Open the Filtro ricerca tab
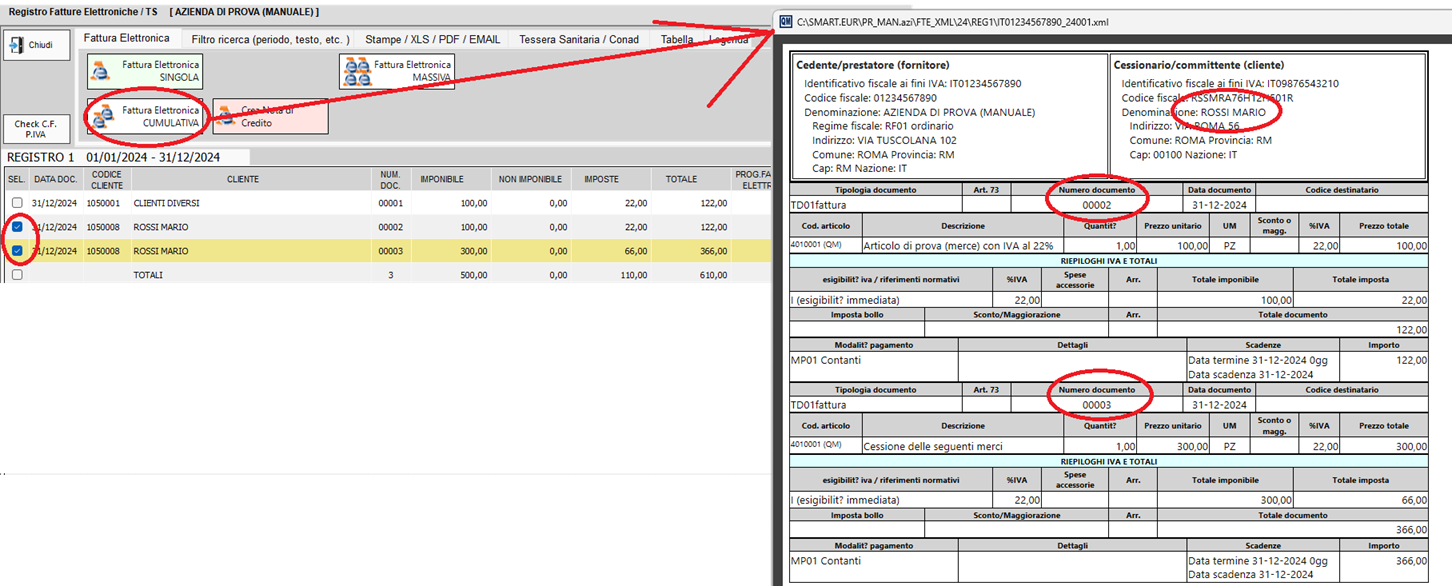The height and width of the screenshot is (586, 1452). (270, 39)
